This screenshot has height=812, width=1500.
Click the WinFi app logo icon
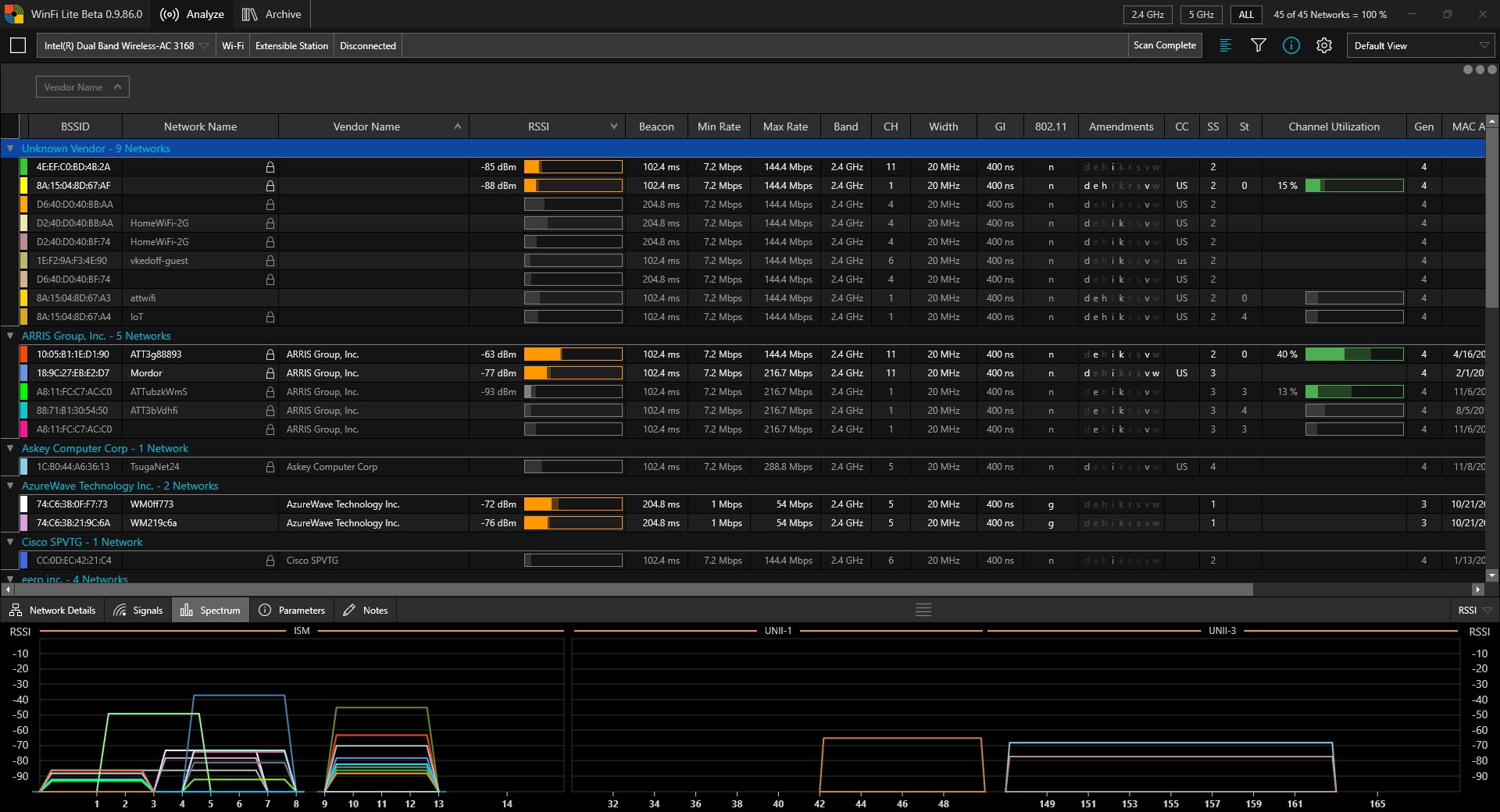click(14, 14)
